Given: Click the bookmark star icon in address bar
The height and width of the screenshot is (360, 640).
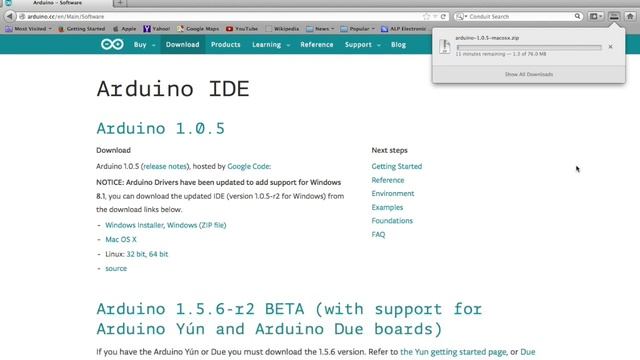Looking at the screenshot, I should (427, 16).
